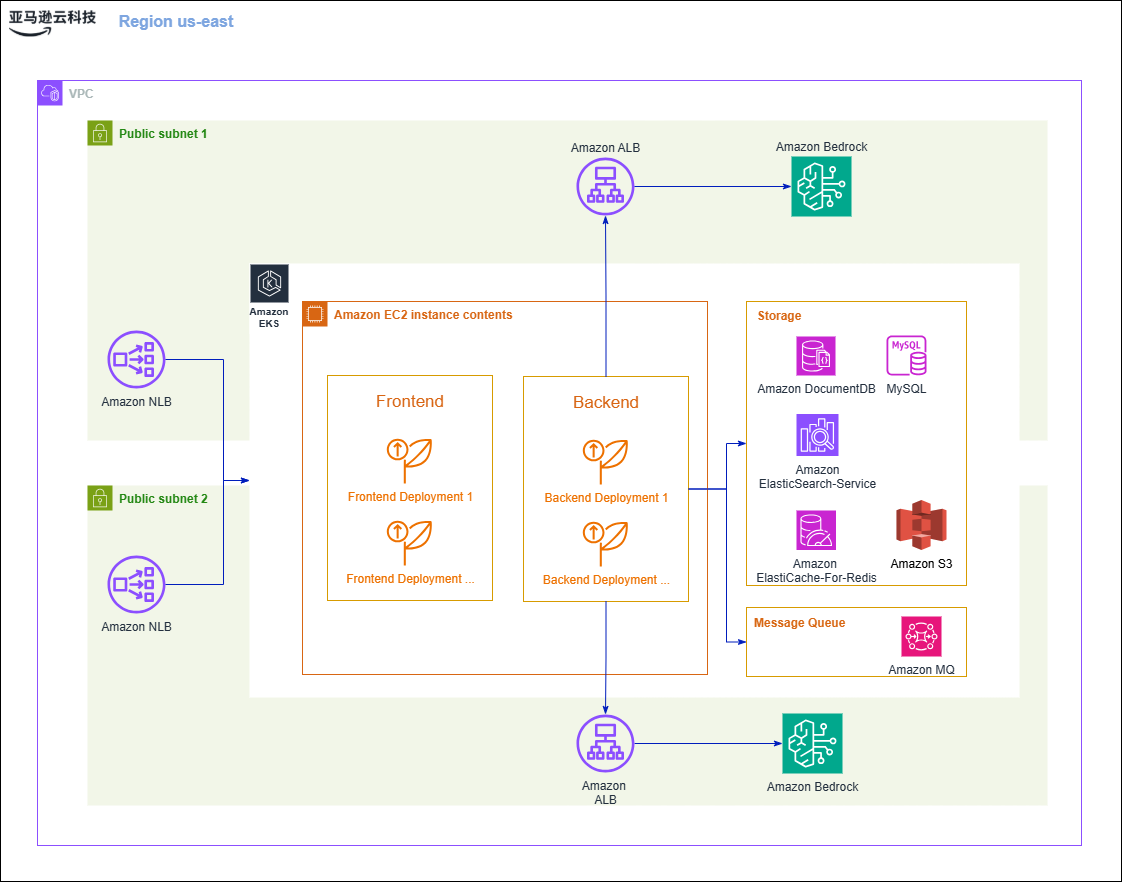Click the lock icon for Public subnet 2

tap(100, 498)
